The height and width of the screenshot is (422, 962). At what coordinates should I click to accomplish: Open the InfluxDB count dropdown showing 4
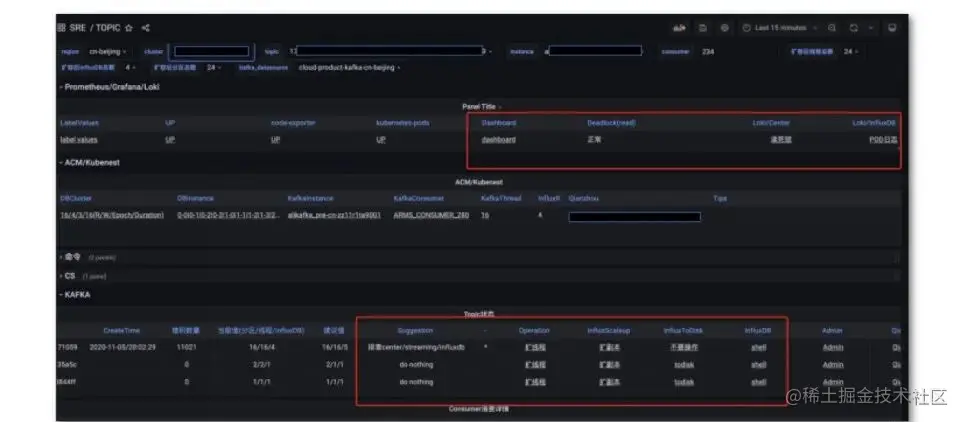[130, 67]
